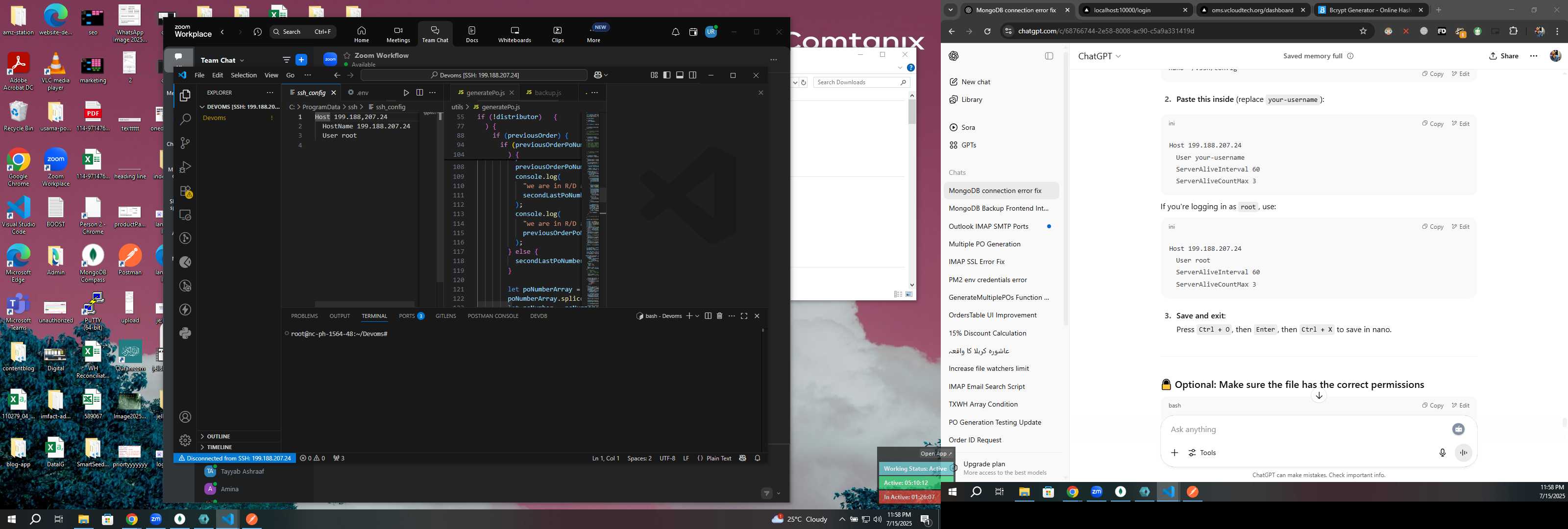Screen dimensions: 1568x529
Task: Open the Search view in VS Code activity bar
Action: [186, 120]
